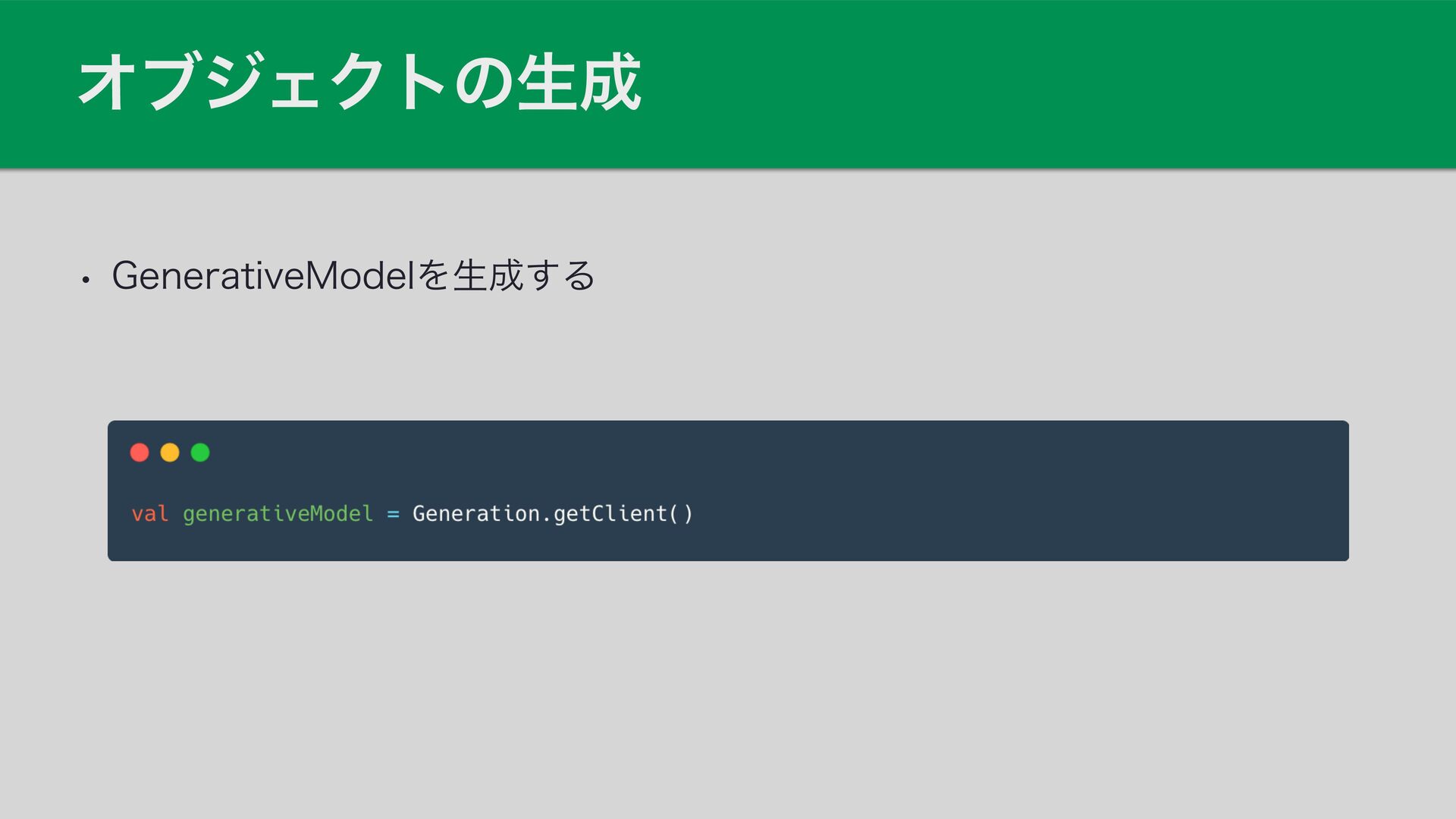
Task: Click the equals sign in code
Action: click(393, 514)
